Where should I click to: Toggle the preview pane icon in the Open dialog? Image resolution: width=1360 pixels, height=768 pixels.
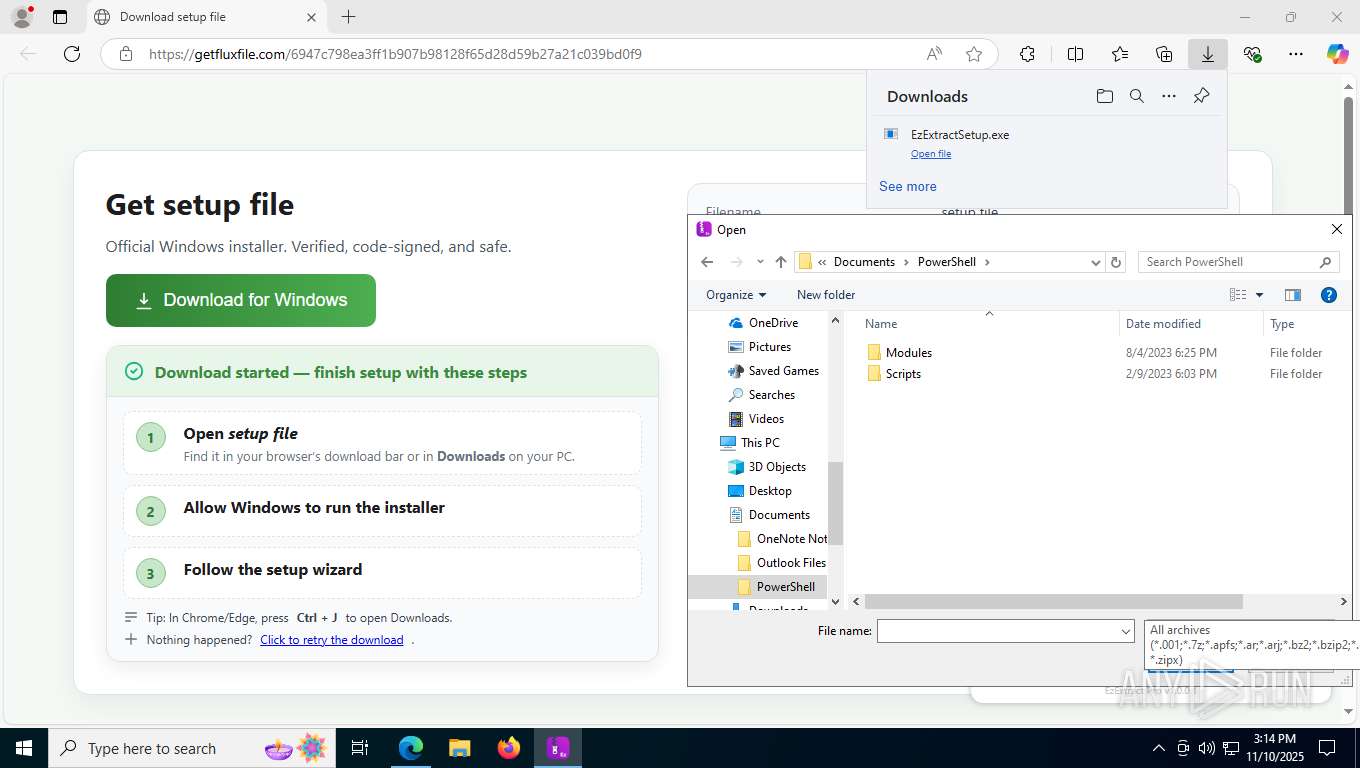(x=1293, y=295)
